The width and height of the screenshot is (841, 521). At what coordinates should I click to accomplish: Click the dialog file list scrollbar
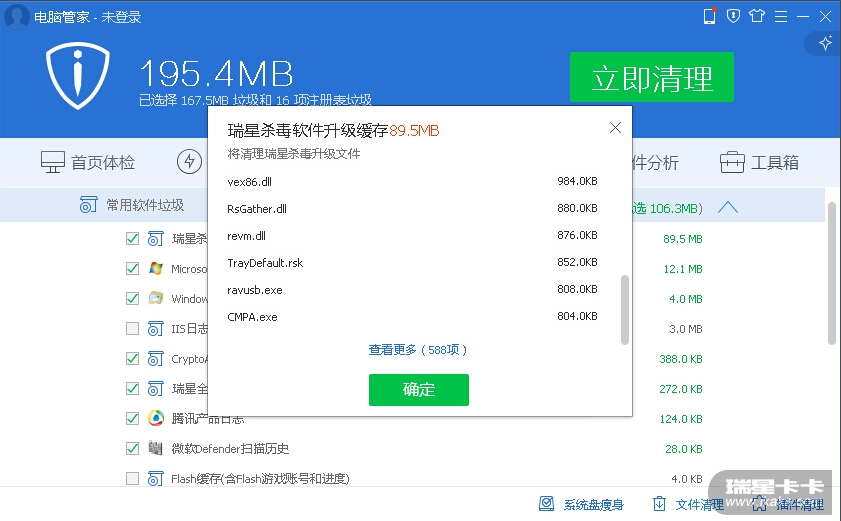pyautogui.click(x=624, y=310)
